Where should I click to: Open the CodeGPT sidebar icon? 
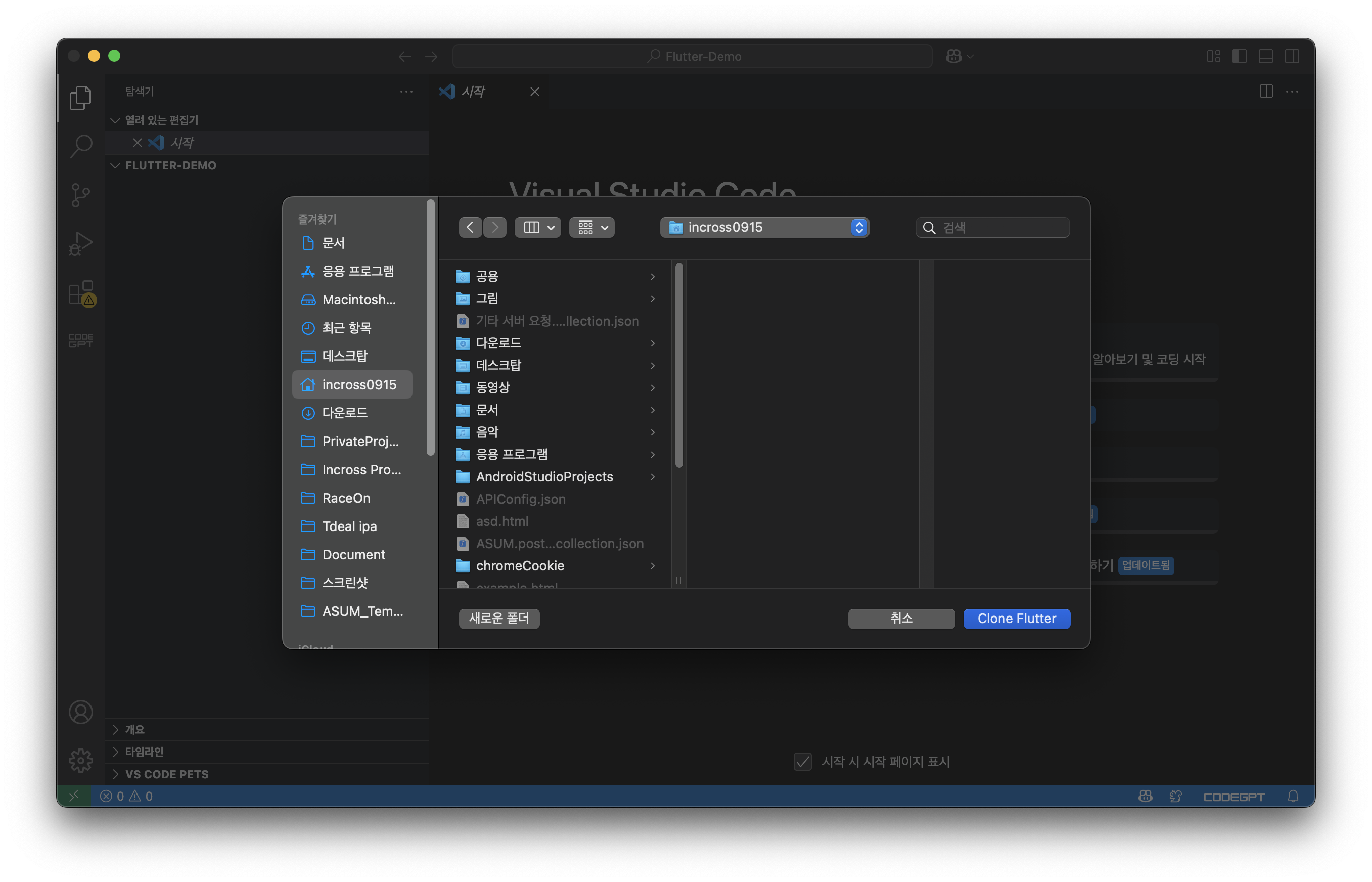(x=80, y=341)
